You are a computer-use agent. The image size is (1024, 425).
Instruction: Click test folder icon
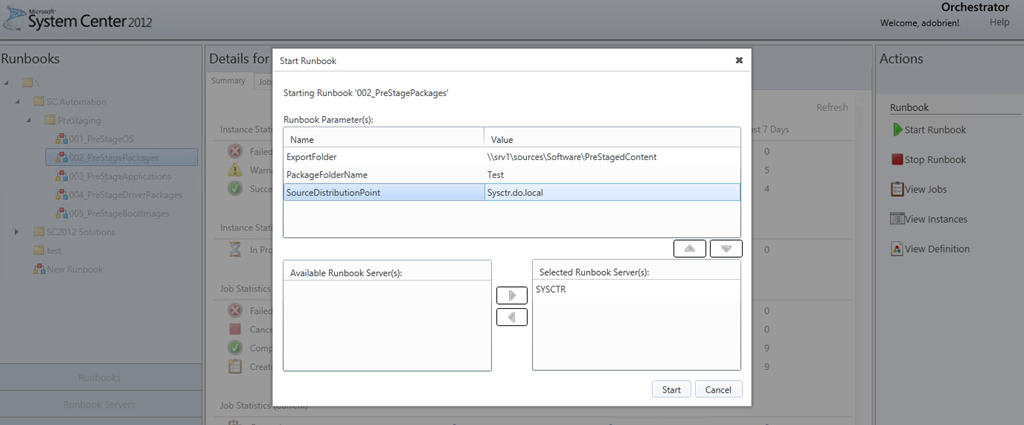pos(39,251)
